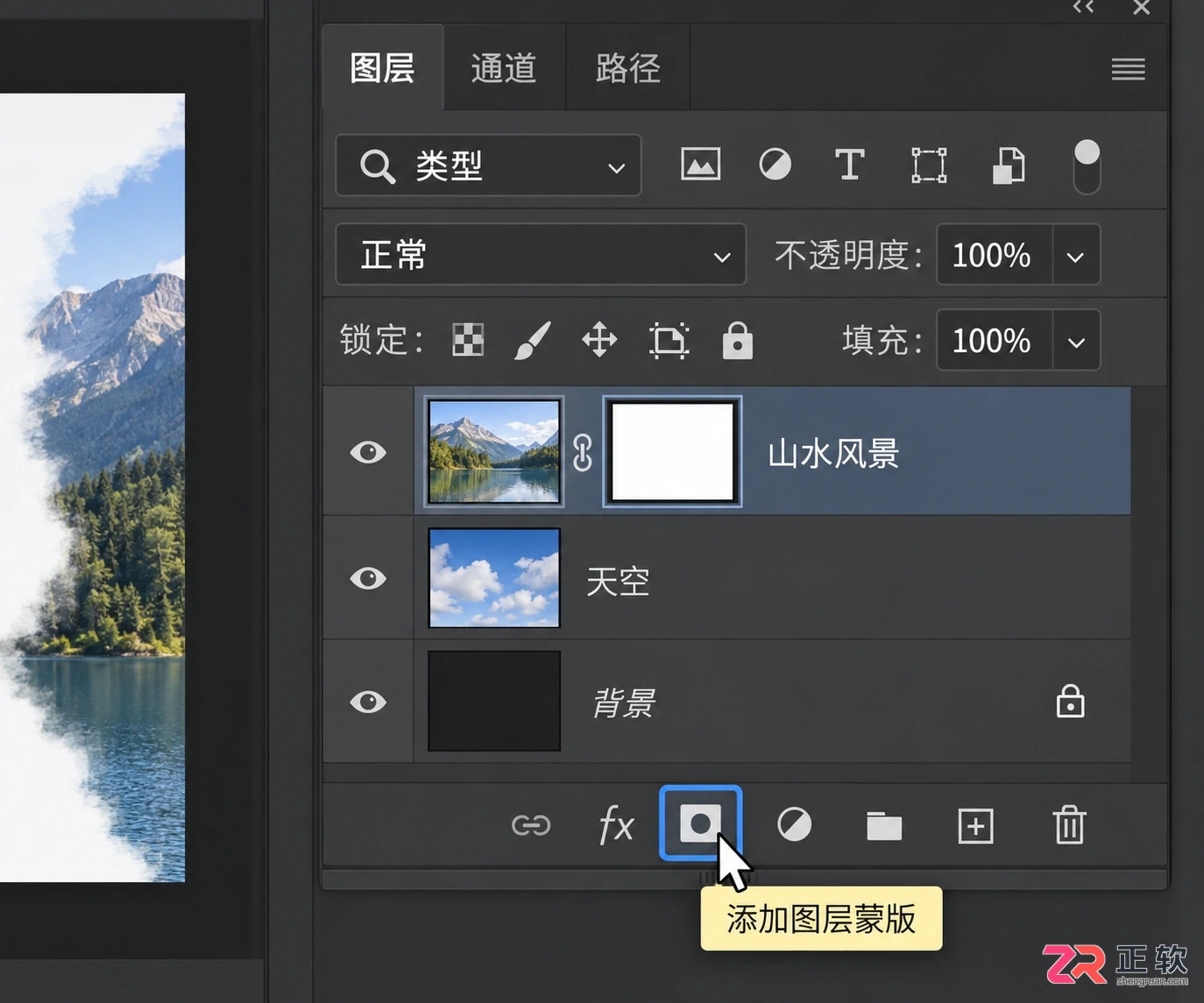Screen dimensions: 1204x1003
Task: Hide the 天空 layer
Action: tap(368, 578)
